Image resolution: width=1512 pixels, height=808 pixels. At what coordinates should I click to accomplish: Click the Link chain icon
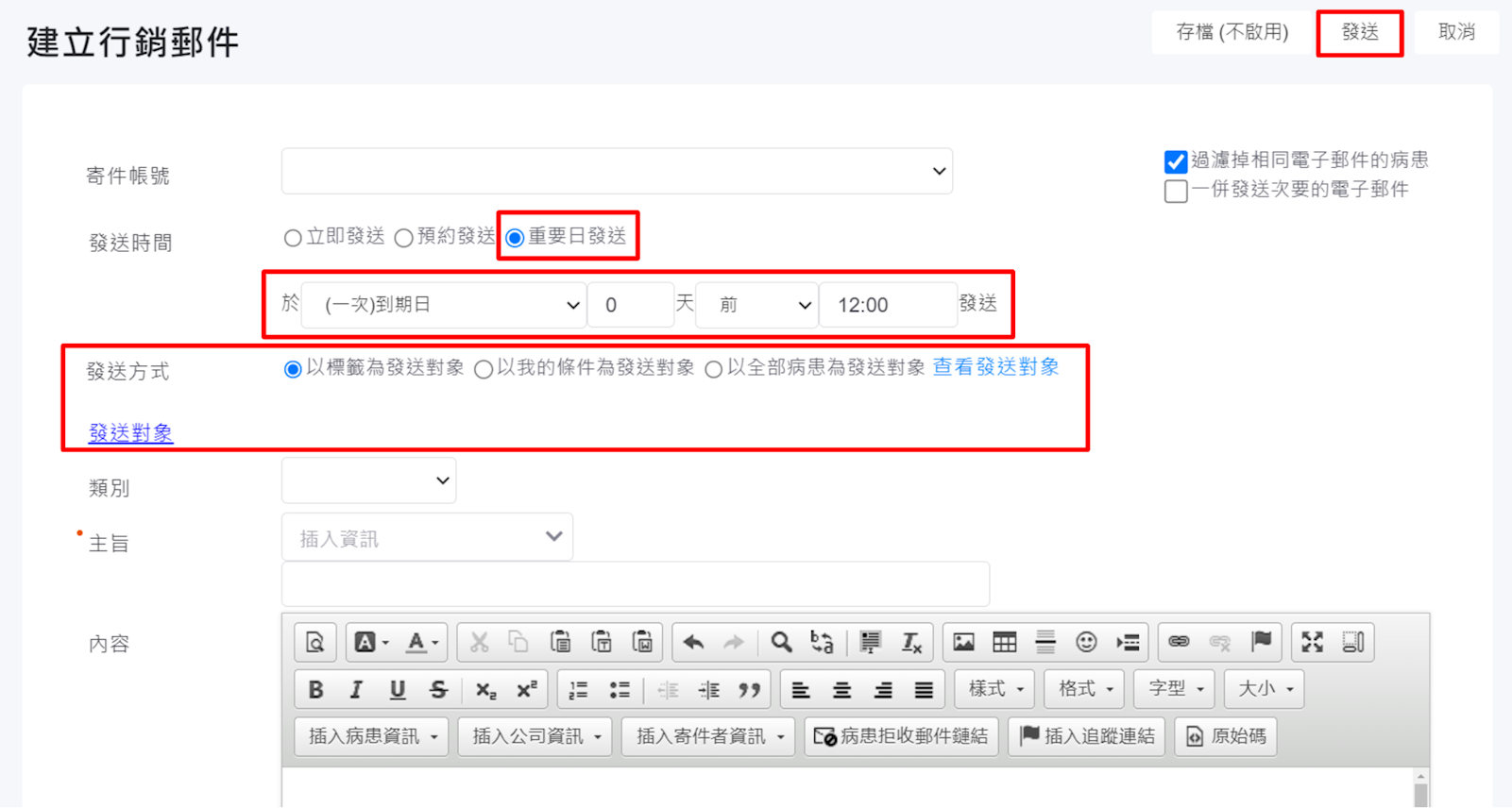(x=1179, y=643)
